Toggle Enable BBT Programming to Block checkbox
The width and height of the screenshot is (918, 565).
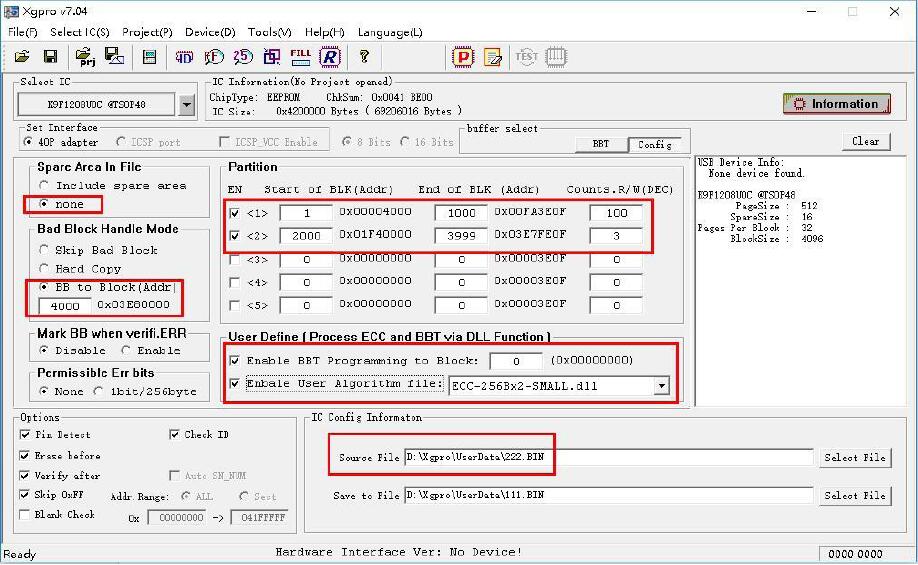234,361
